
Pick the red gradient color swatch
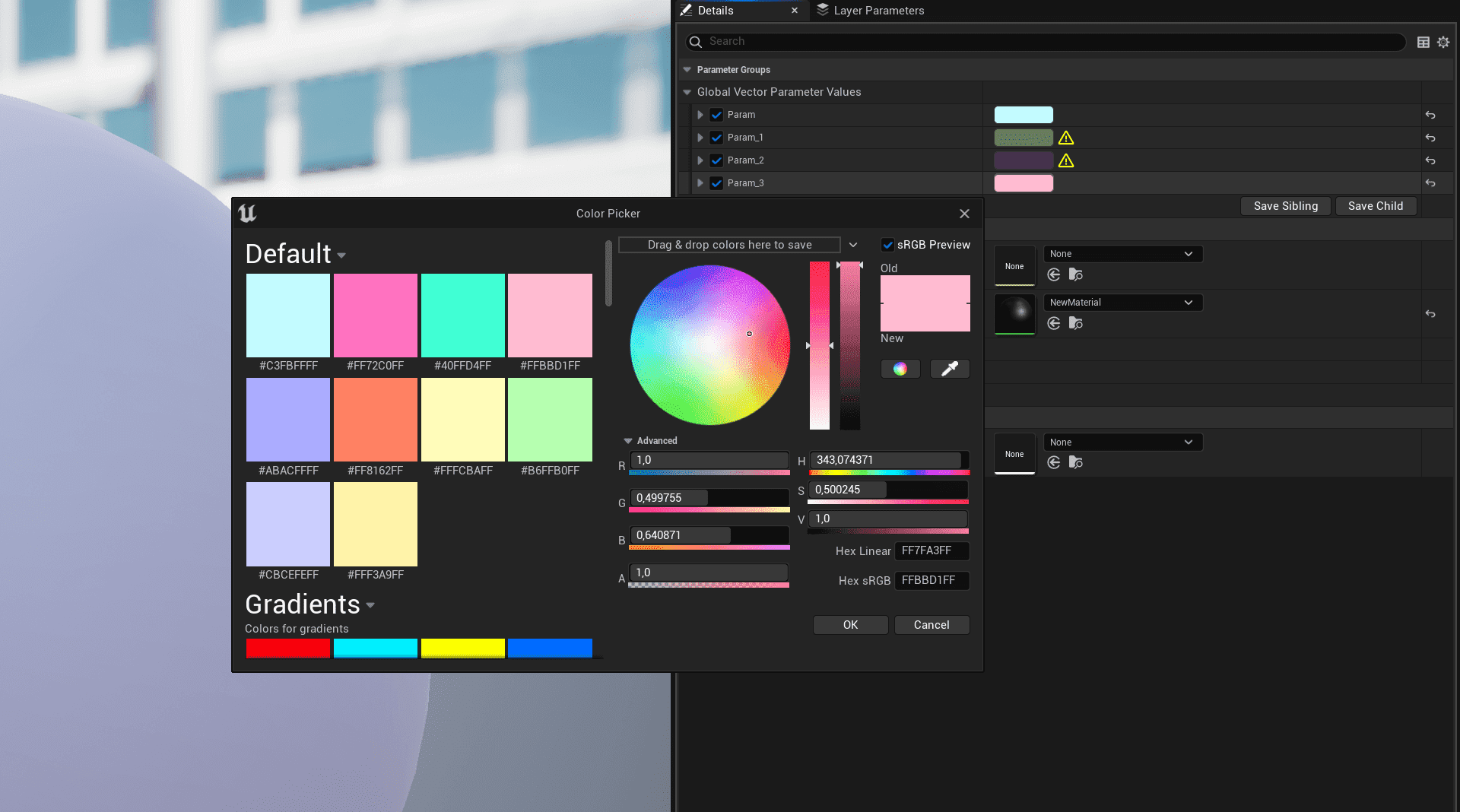288,648
